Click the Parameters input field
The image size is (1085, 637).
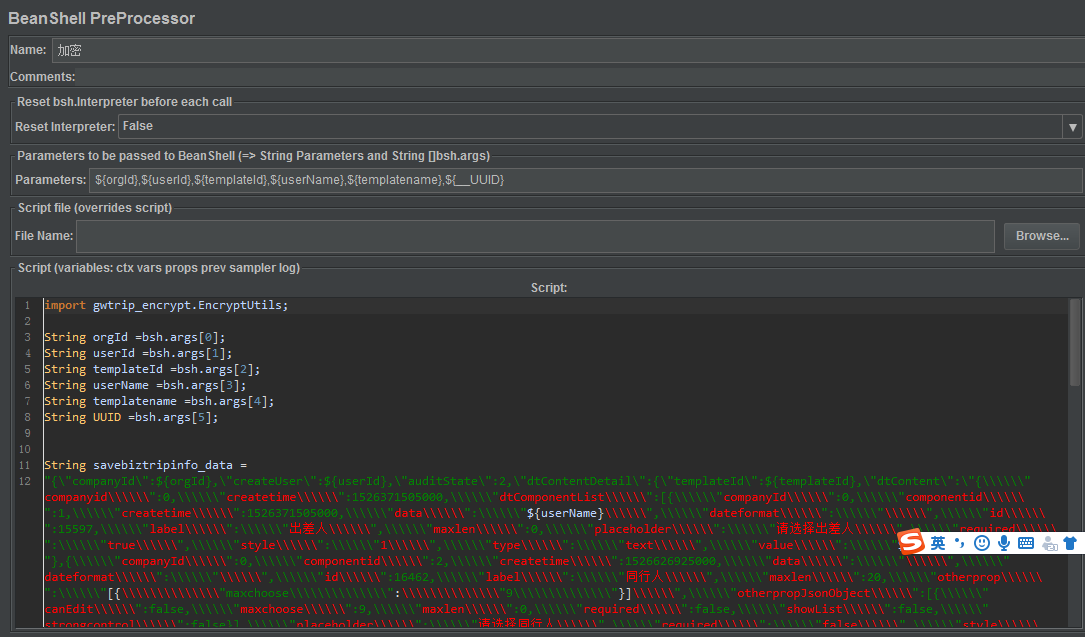pos(585,181)
